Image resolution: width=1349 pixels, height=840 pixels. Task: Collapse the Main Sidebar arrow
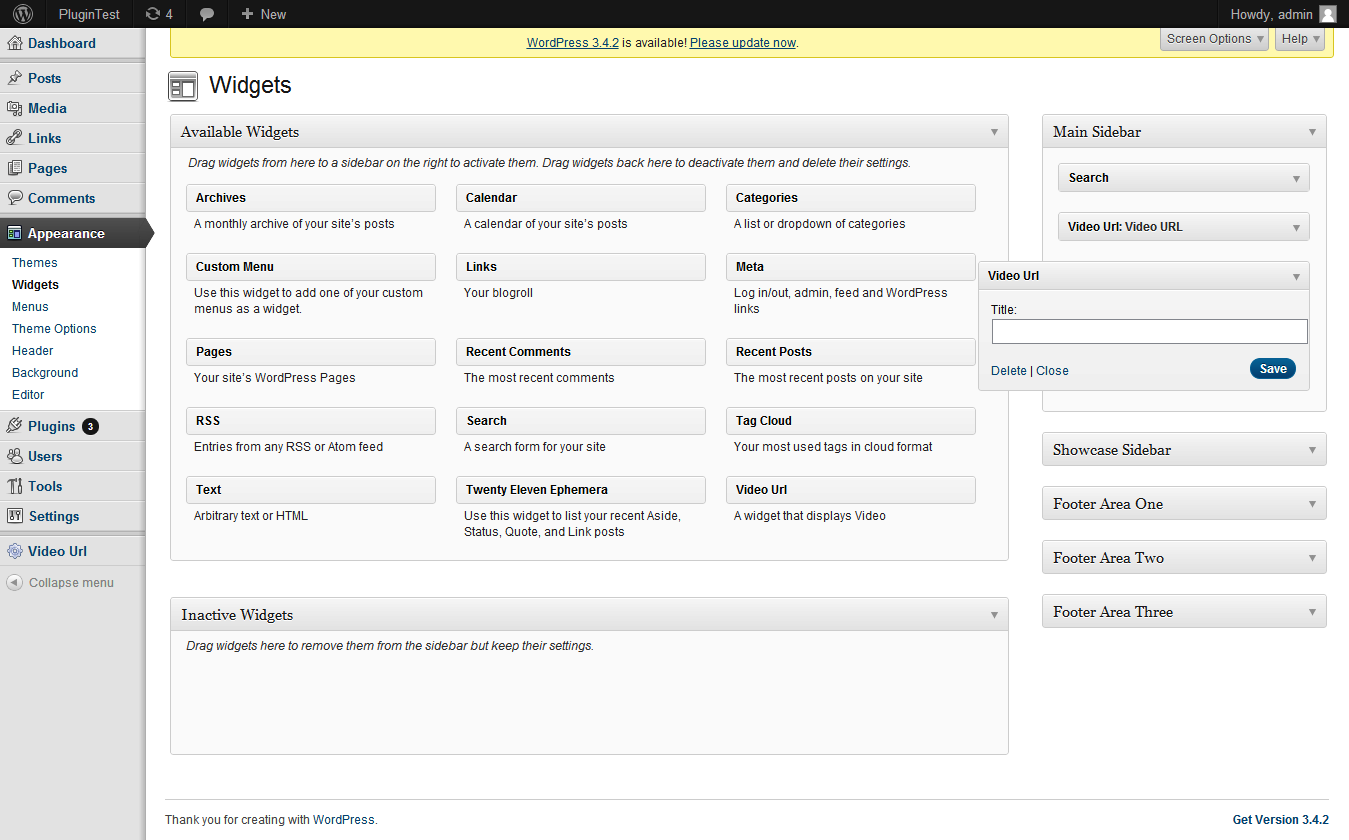pyautogui.click(x=1312, y=132)
